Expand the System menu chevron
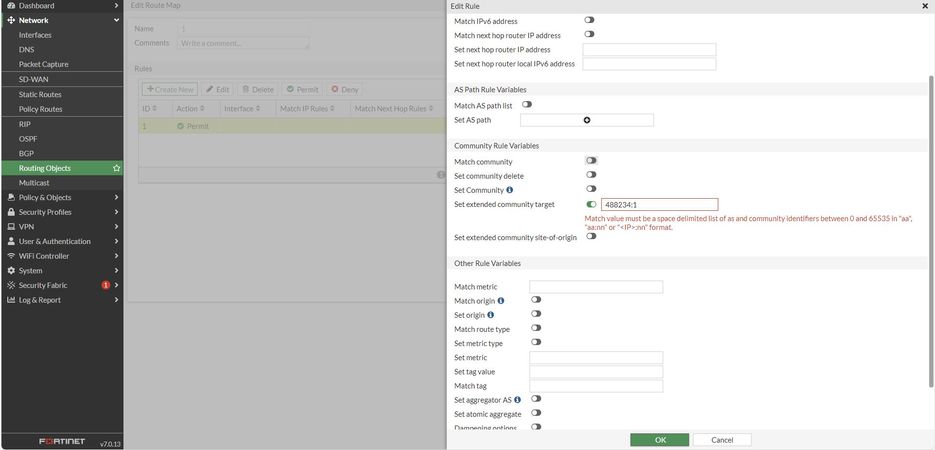 (x=116, y=271)
